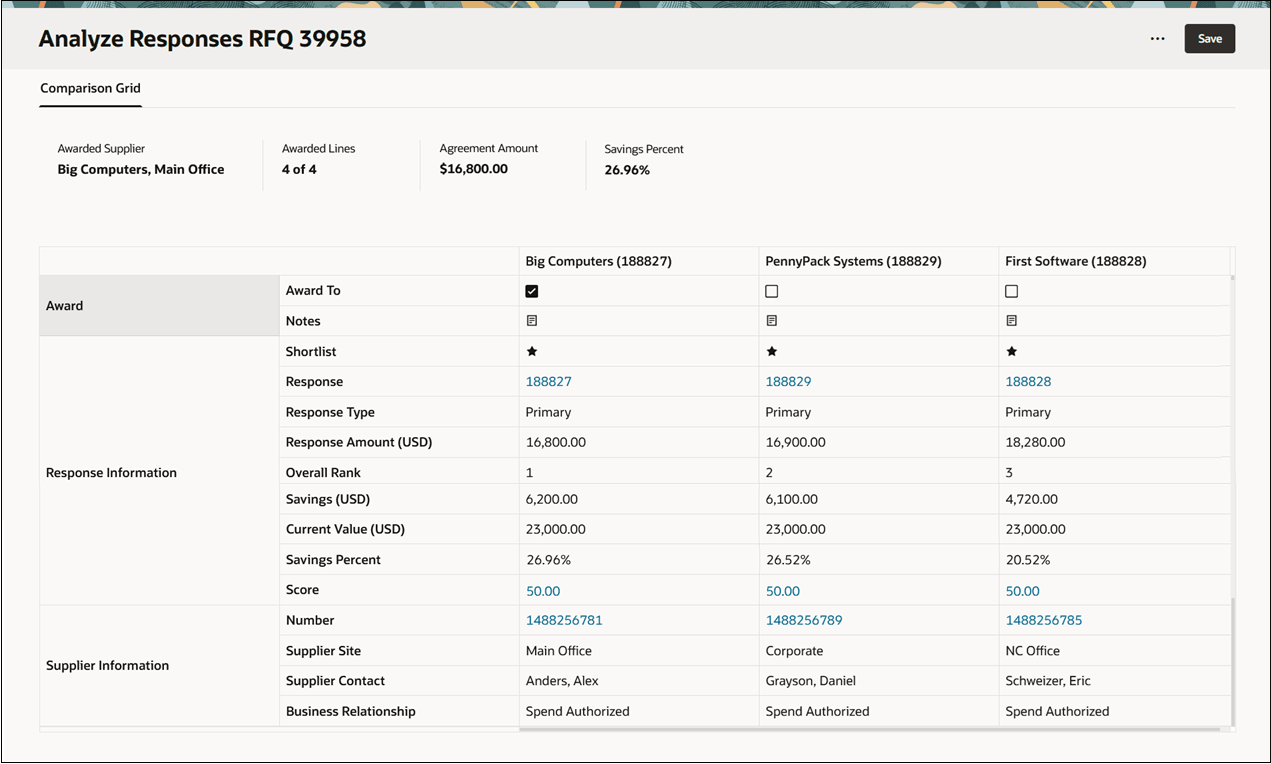This screenshot has height=764, width=1271.
Task: Open supplier number 1488256785 for First Software
Action: (x=1044, y=620)
